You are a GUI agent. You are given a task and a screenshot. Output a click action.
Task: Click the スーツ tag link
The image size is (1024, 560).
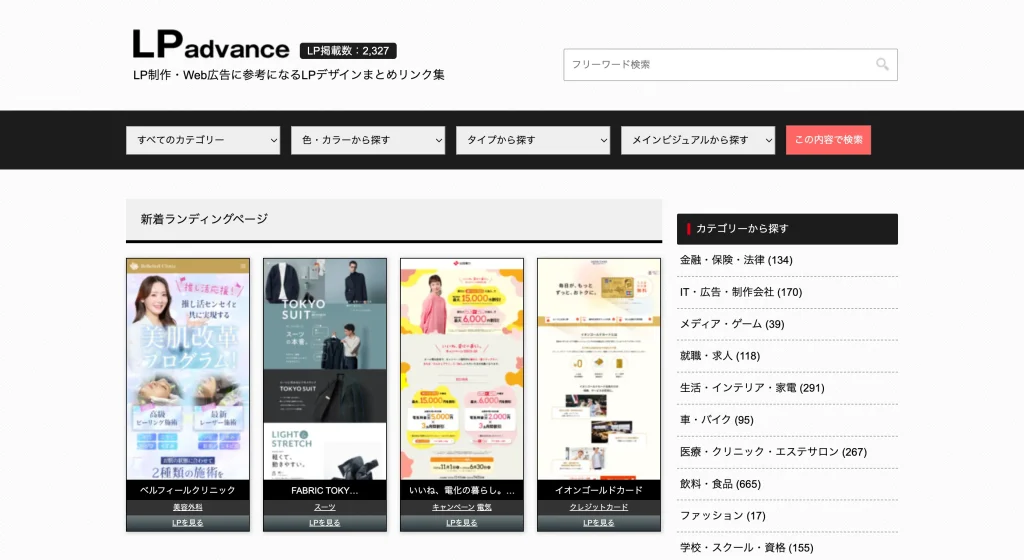click(325, 507)
